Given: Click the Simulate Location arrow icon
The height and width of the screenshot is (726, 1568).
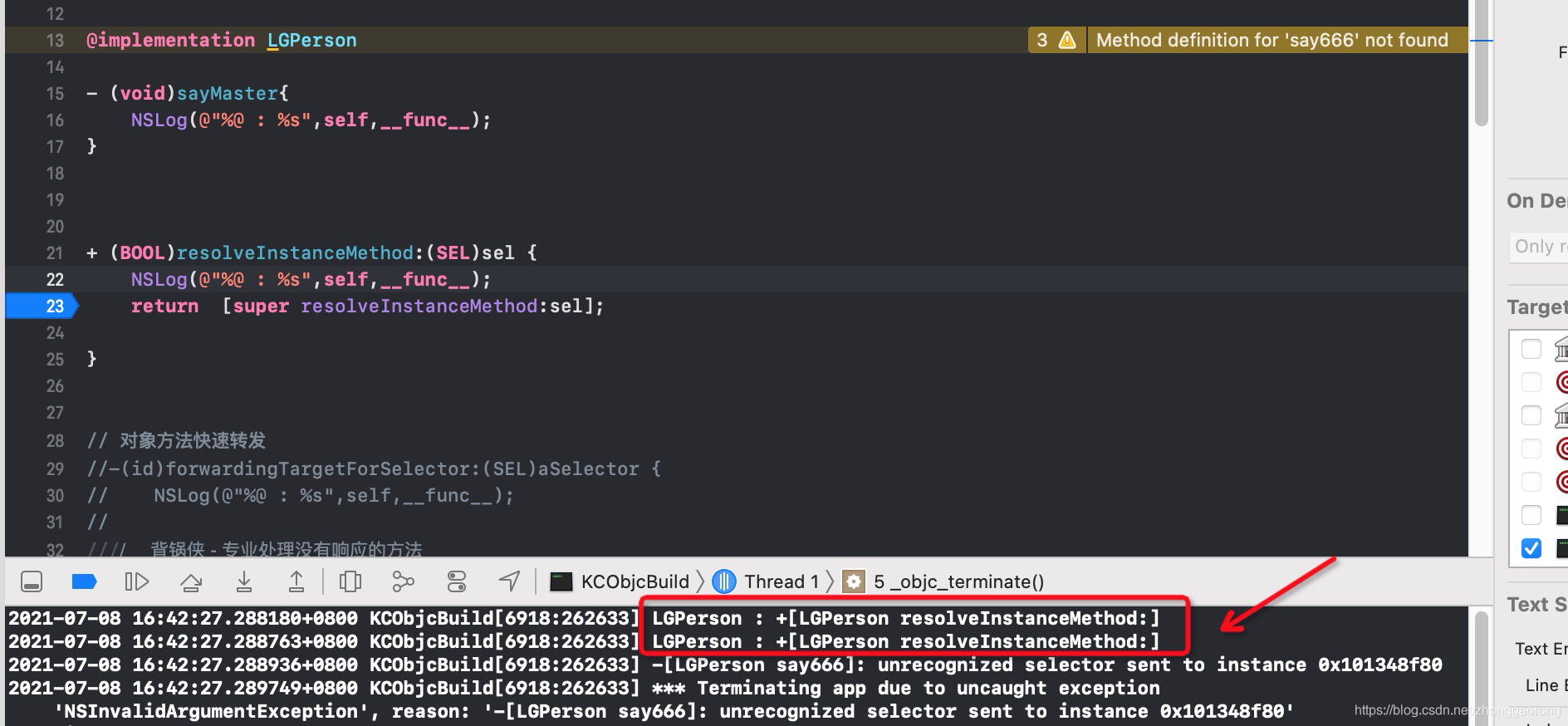Looking at the screenshot, I should [509, 581].
